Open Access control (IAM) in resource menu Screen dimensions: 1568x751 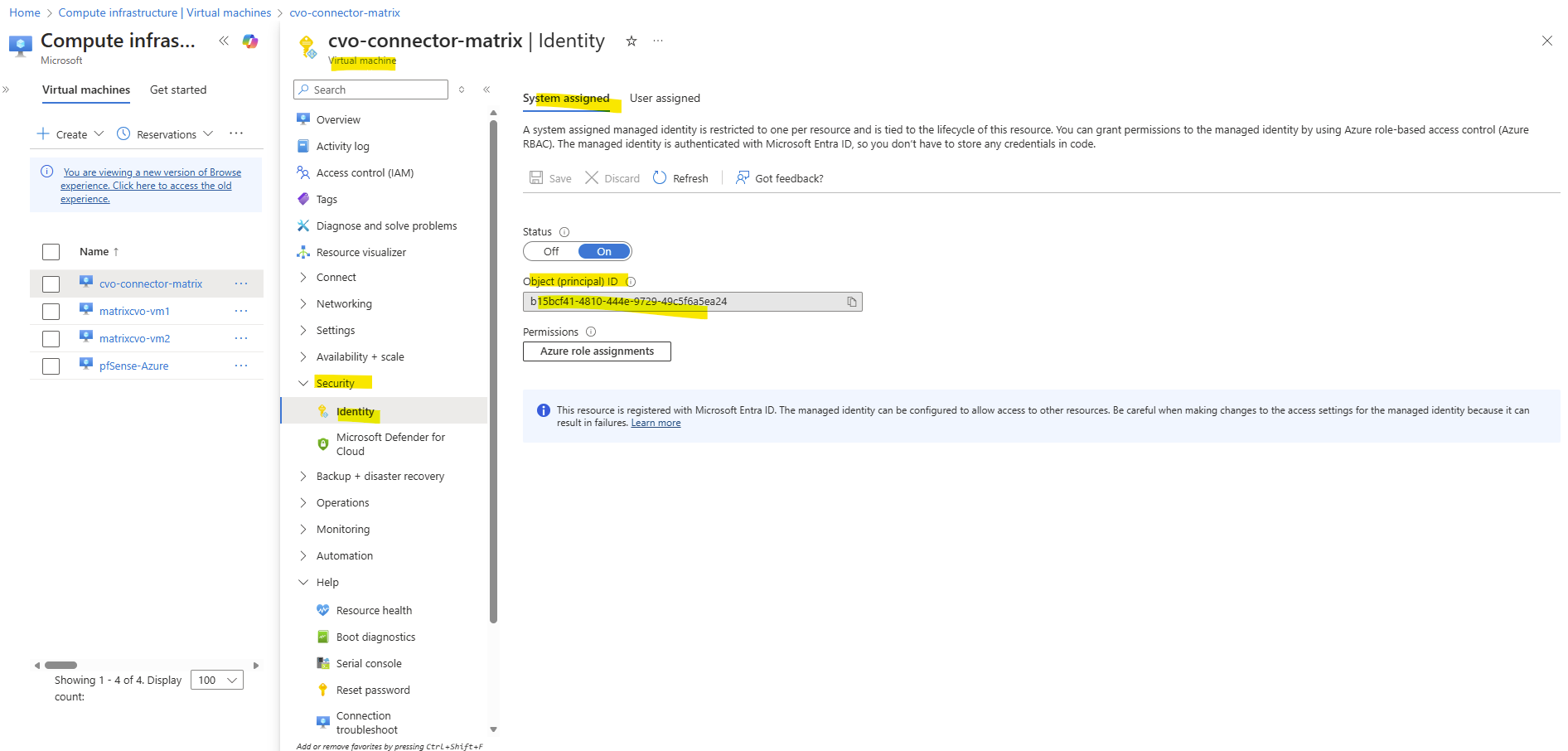(x=365, y=173)
